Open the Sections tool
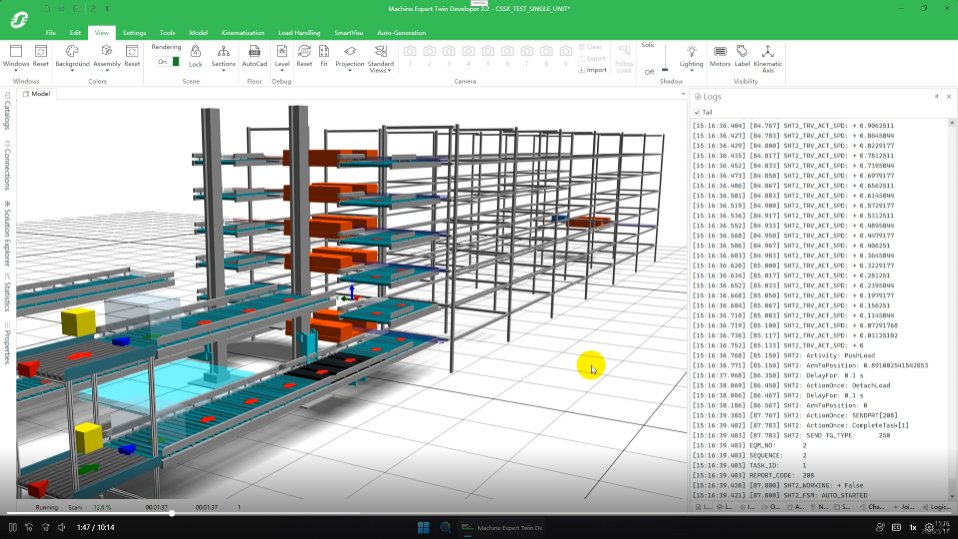The width and height of the screenshot is (958, 539). (x=223, y=55)
